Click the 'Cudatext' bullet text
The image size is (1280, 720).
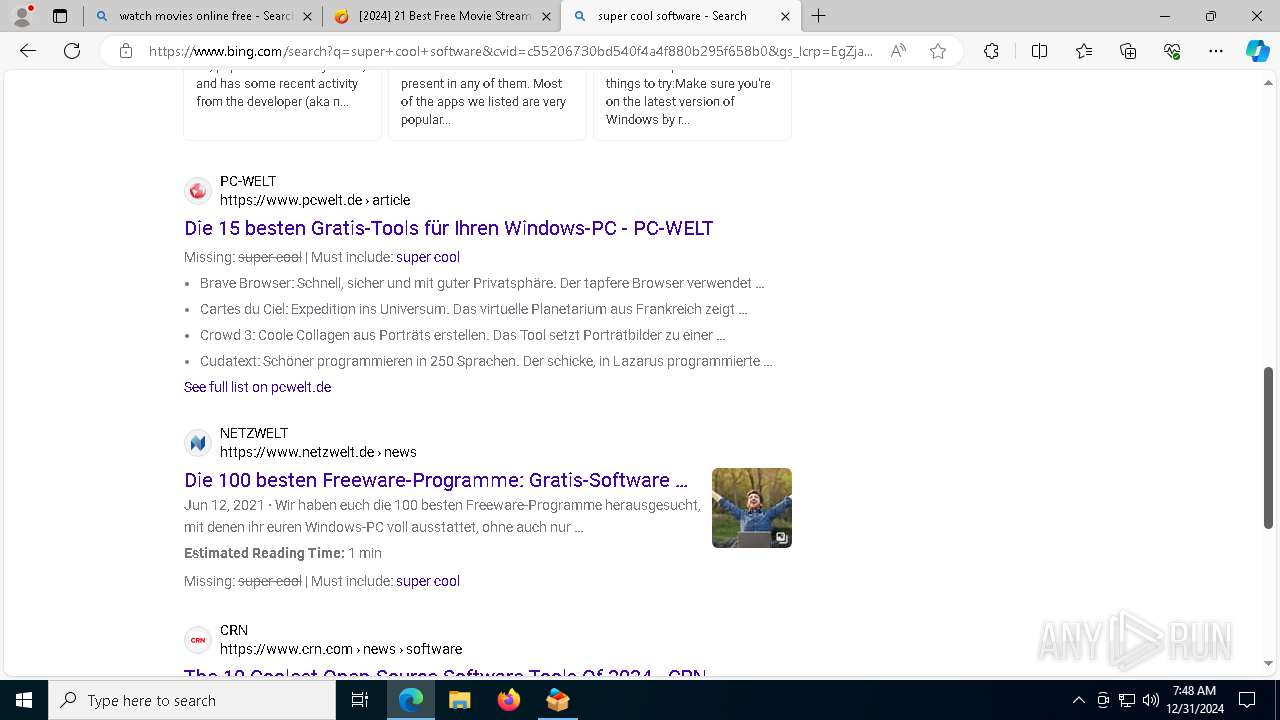[x=486, y=361]
